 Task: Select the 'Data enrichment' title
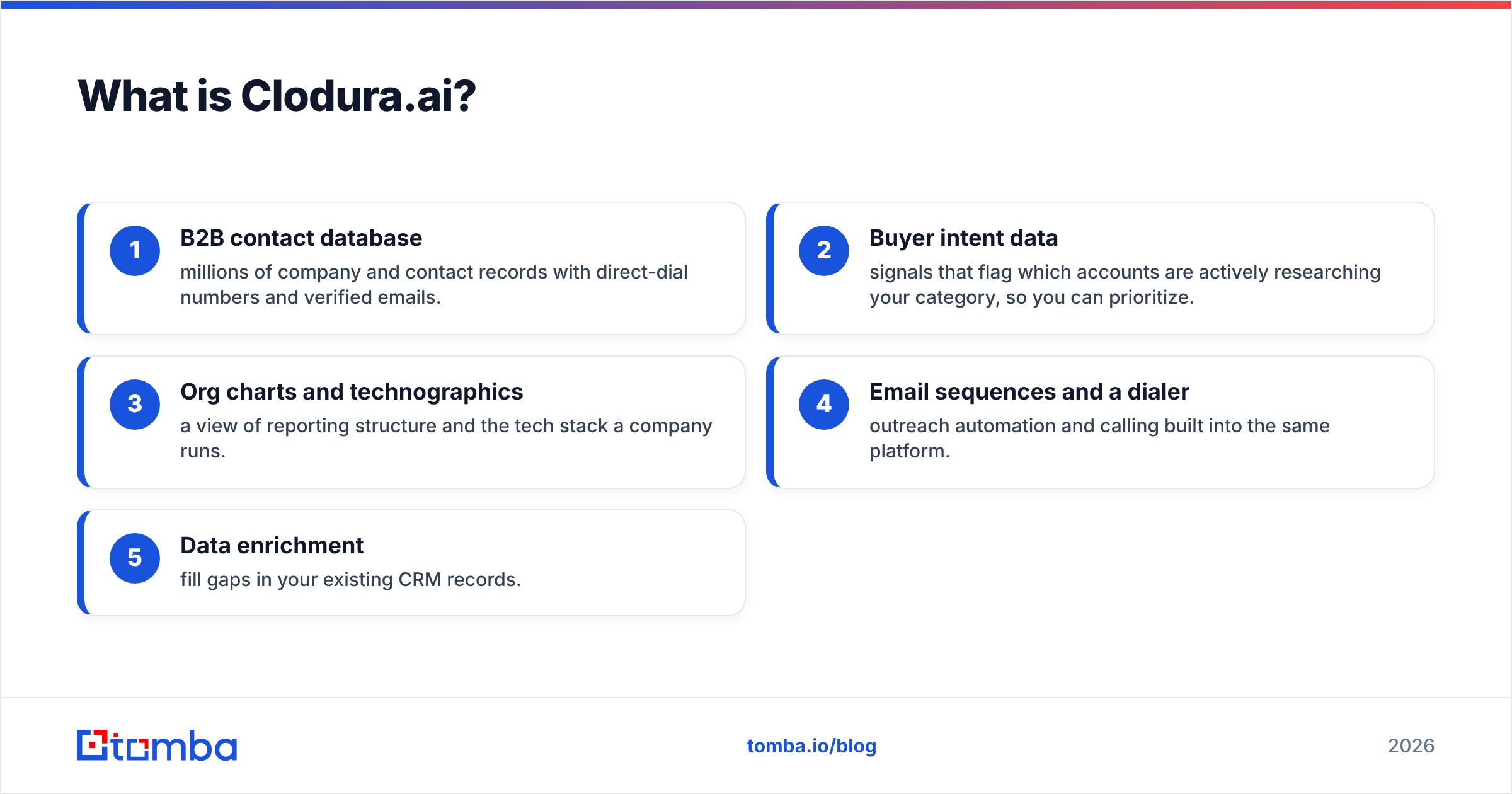[x=272, y=546]
